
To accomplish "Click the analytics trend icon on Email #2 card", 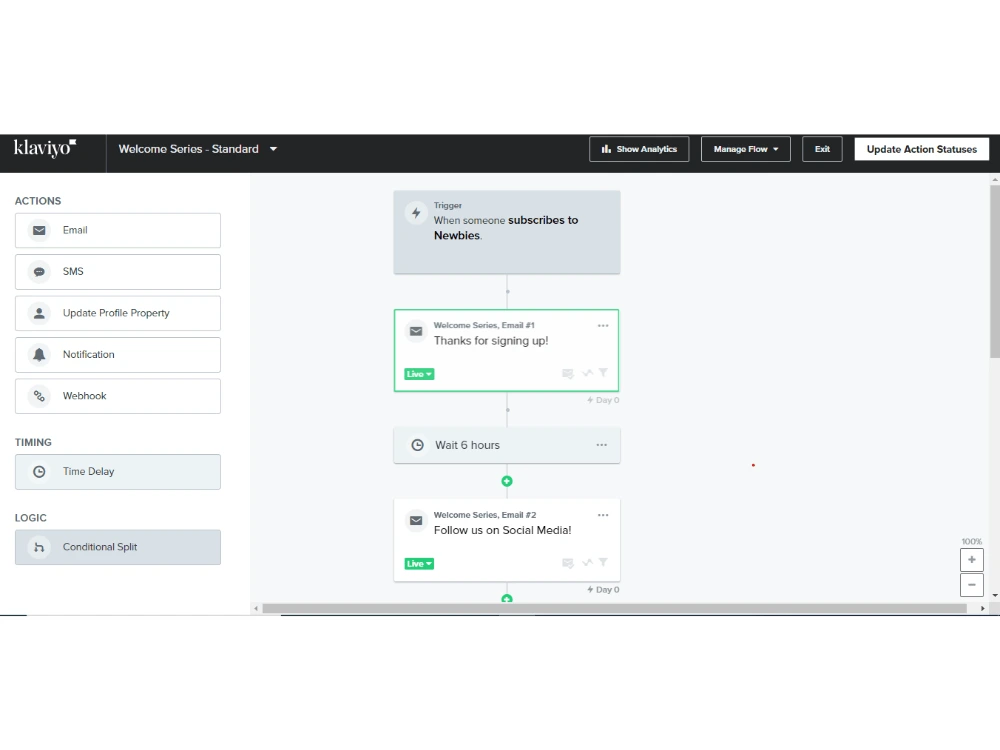I will click(587, 562).
